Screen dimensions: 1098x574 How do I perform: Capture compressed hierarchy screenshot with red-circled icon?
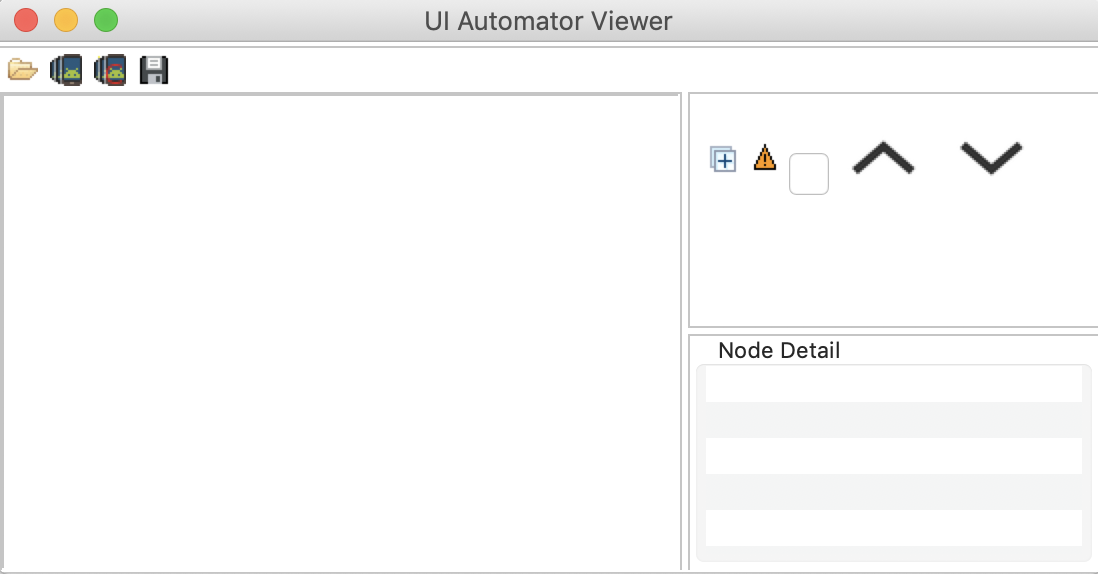click(x=110, y=70)
